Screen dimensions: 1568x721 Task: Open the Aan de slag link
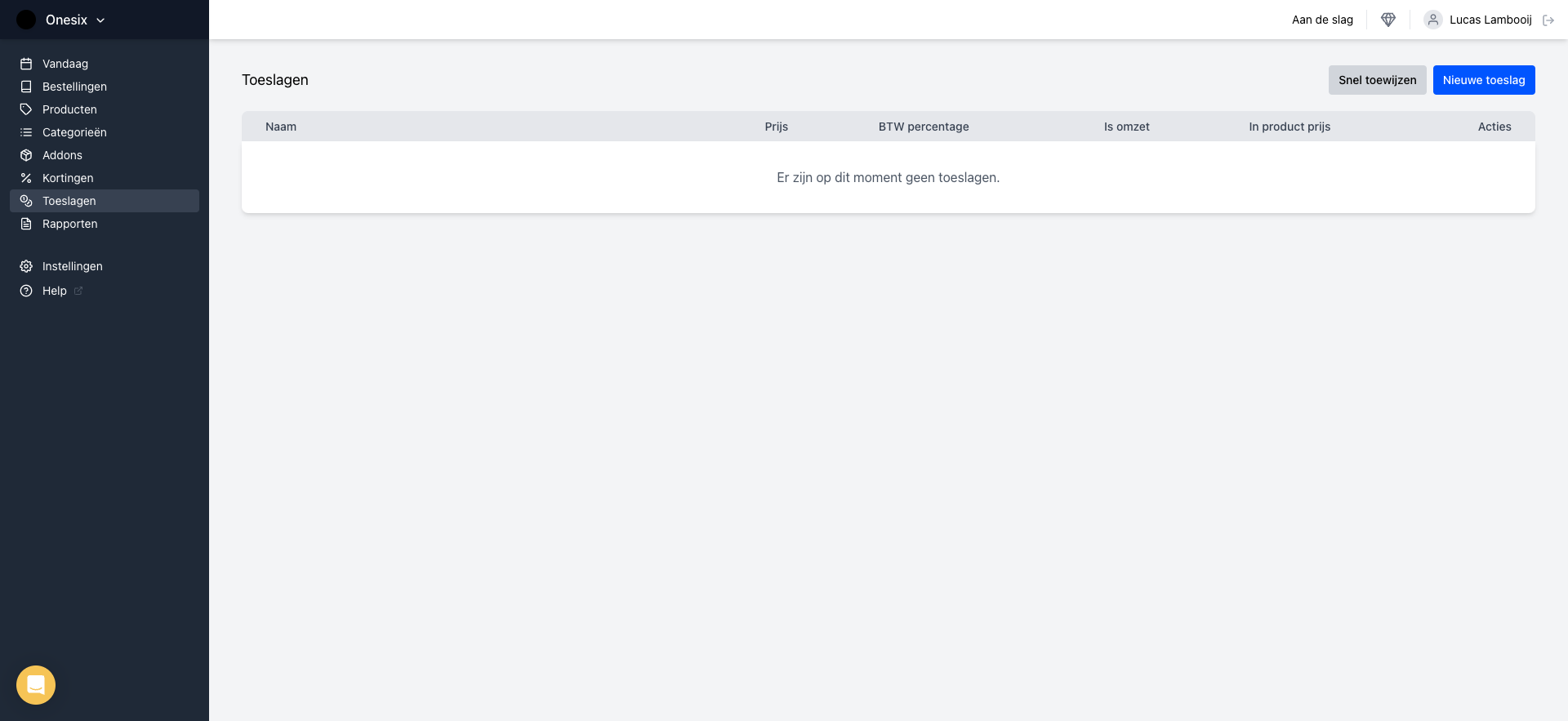[1322, 20]
